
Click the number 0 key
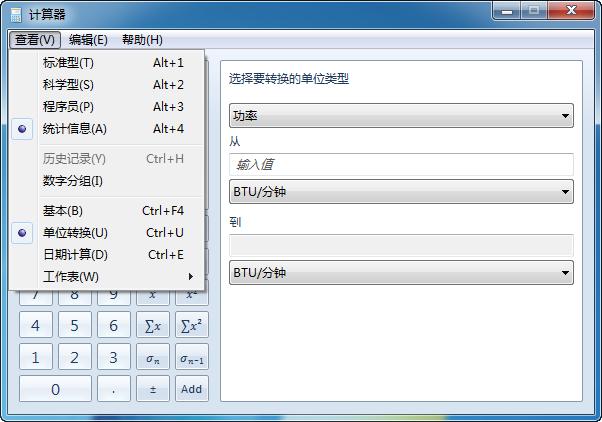click(x=55, y=389)
